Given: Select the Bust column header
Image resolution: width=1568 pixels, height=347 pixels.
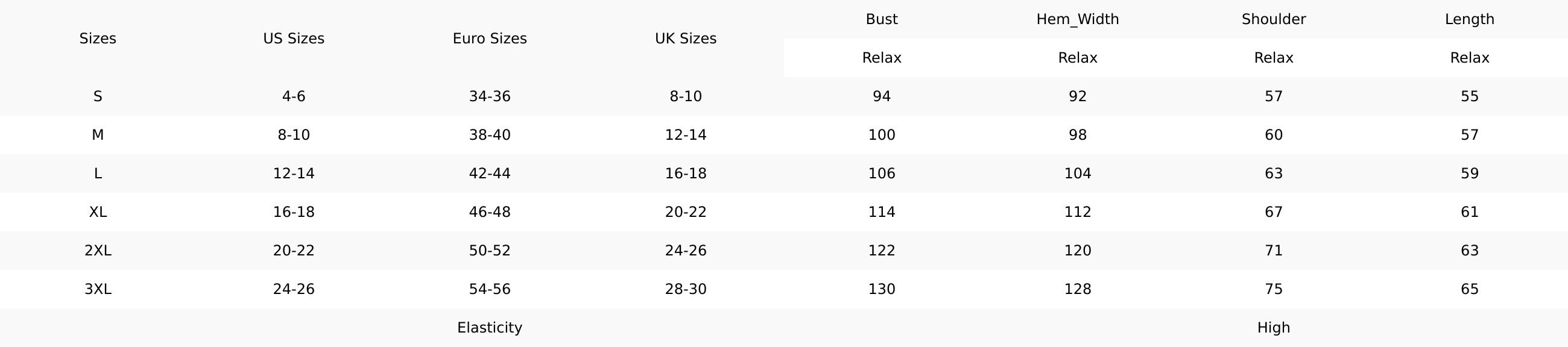Looking at the screenshot, I should (x=881, y=19).
